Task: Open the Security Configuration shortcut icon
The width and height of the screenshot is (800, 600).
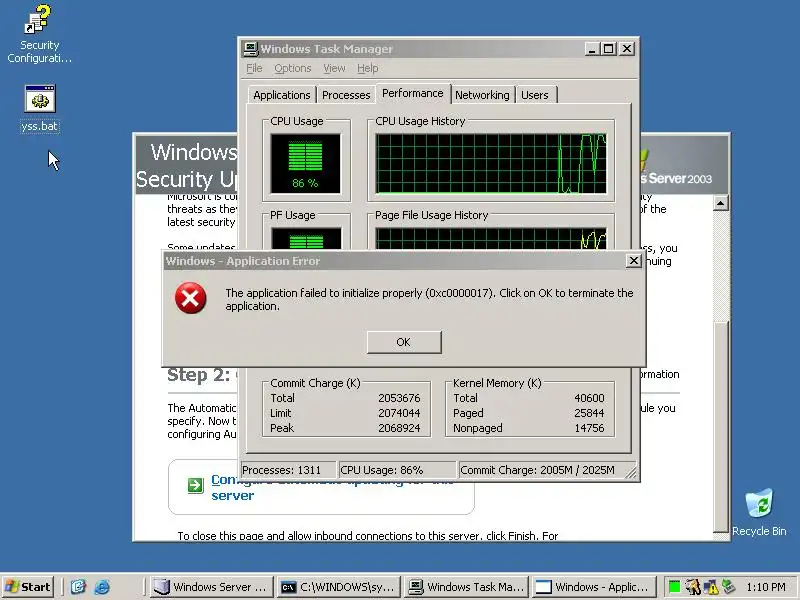Action: point(39,20)
